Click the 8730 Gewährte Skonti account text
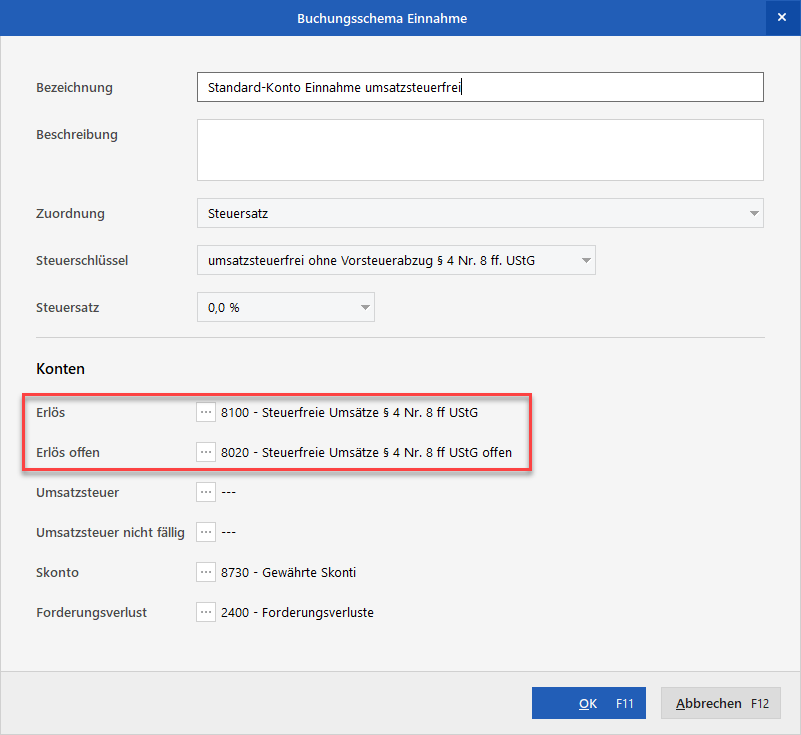 289,572
